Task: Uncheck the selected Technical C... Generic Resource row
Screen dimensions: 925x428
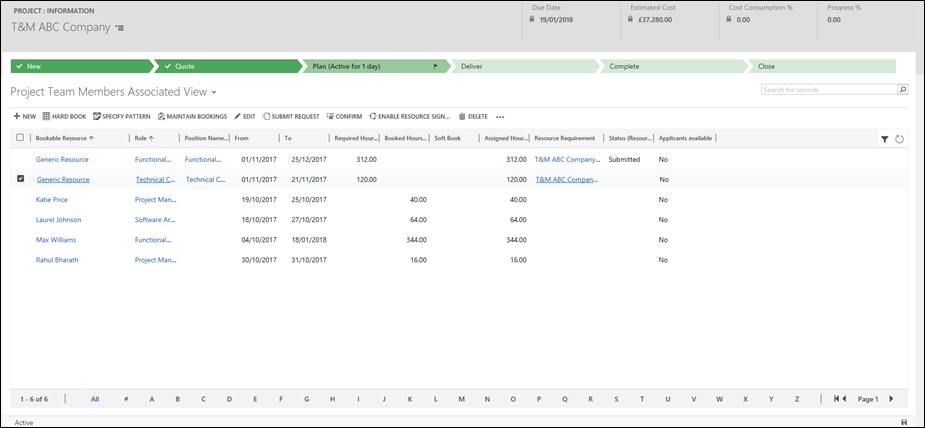Action: (x=21, y=179)
